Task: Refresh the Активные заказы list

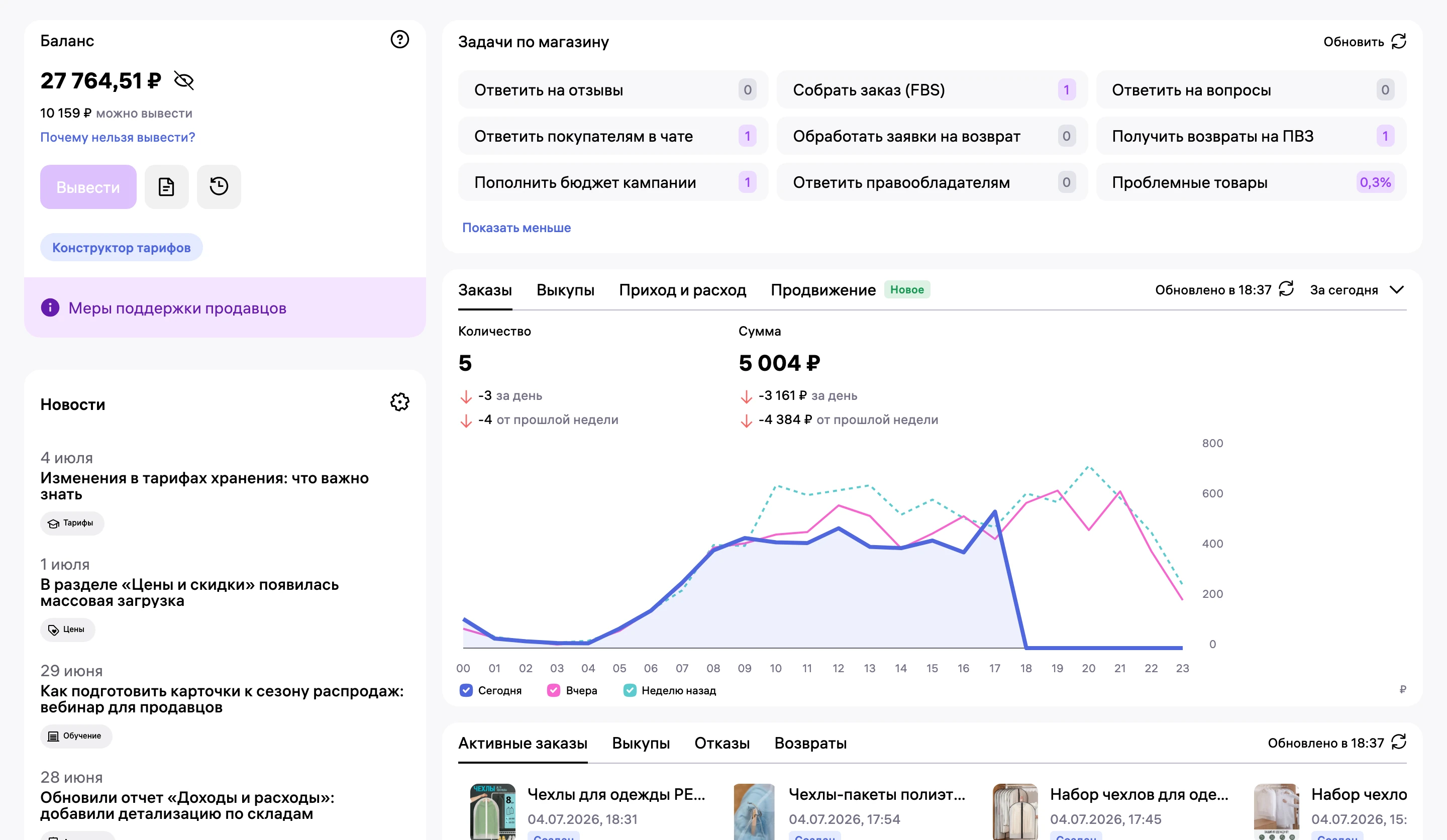Action: click(x=1399, y=742)
